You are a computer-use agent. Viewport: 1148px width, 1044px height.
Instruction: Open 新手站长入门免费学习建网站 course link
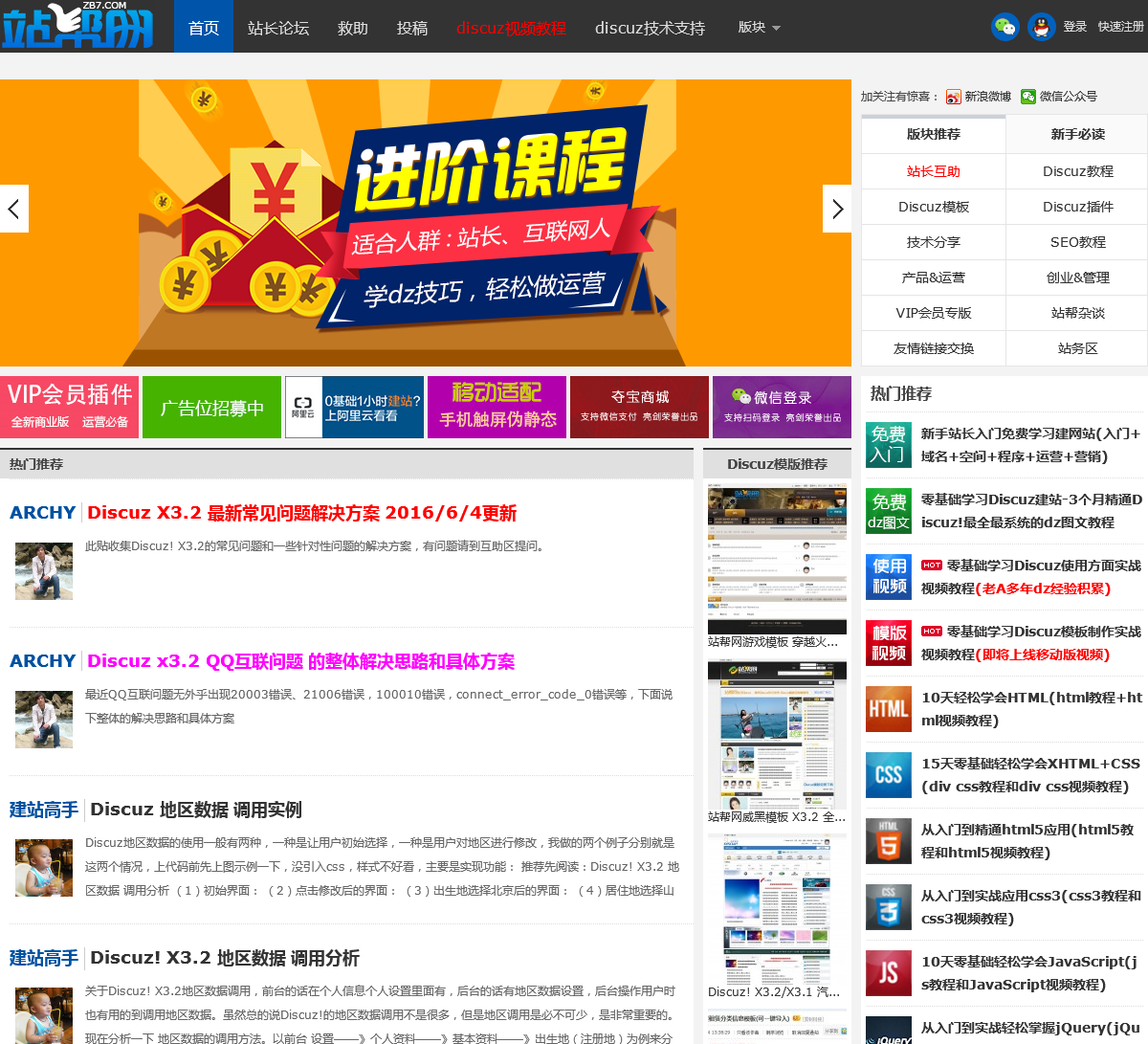coord(1031,445)
